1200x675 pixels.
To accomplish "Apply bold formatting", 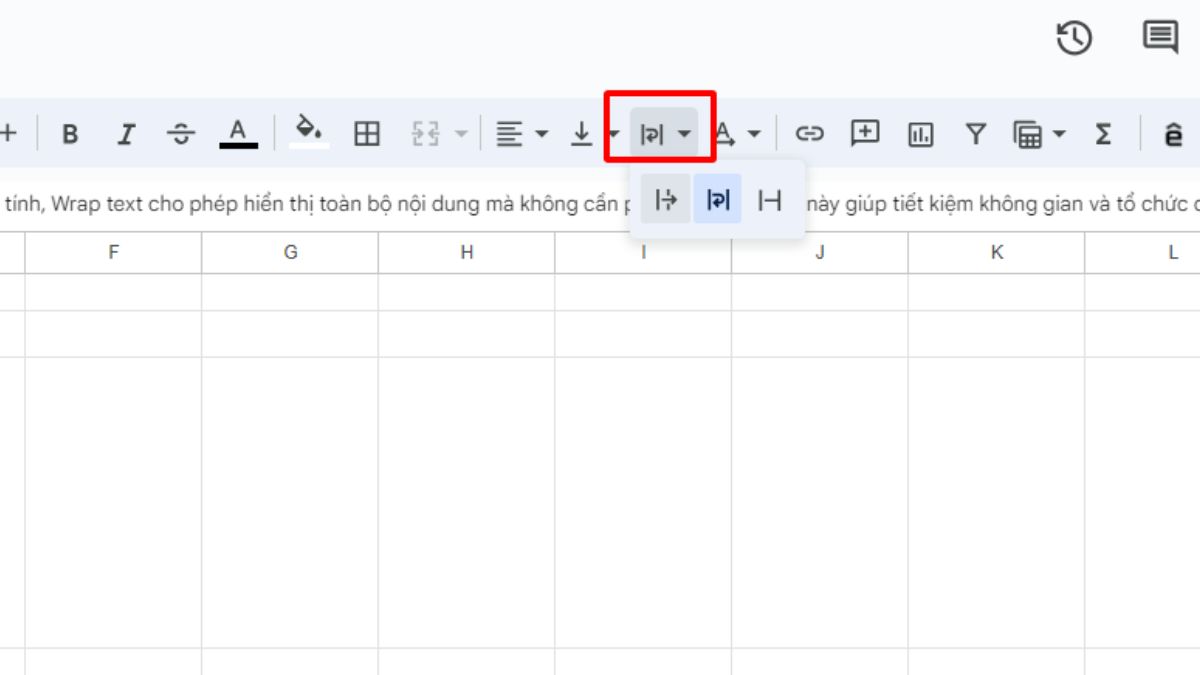I will pos(70,133).
